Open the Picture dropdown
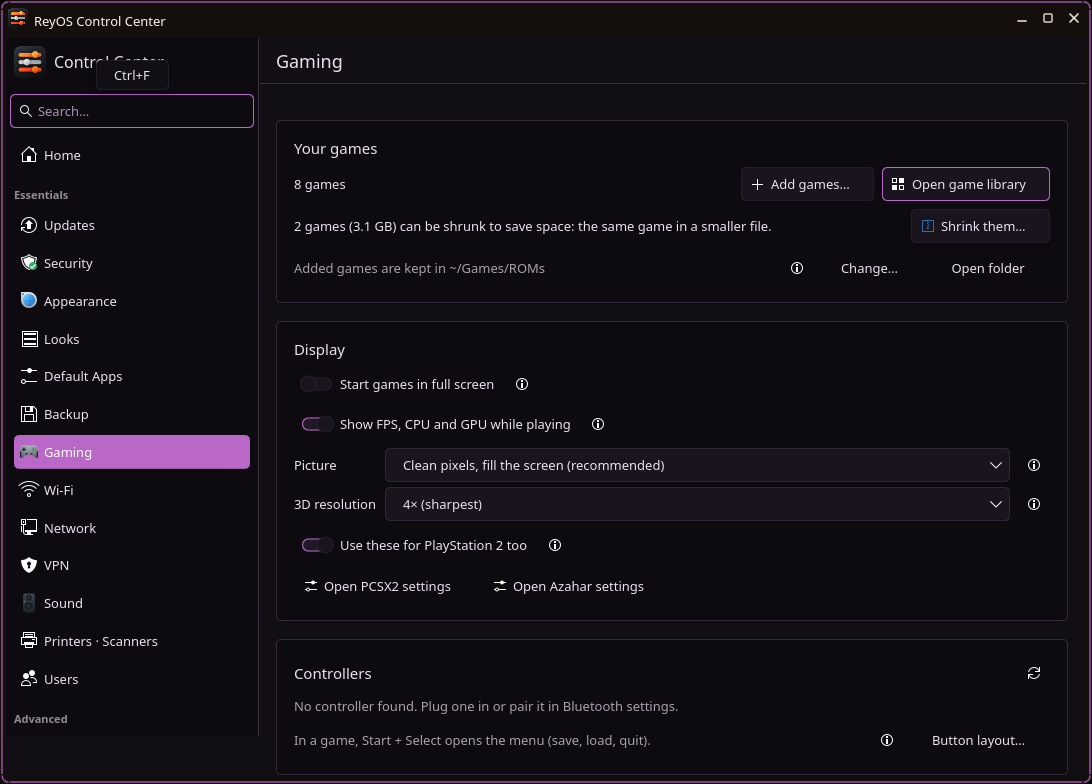Screen dimensions: 1092x784 [x=697, y=465]
